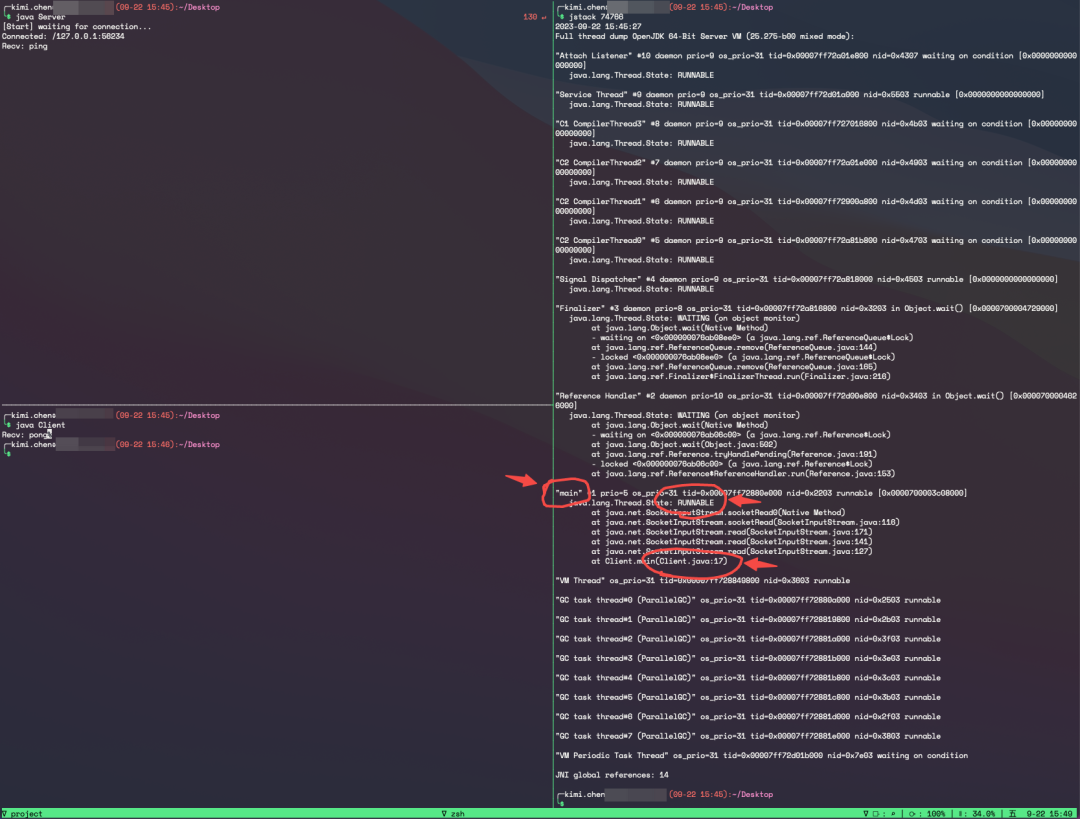
Task: Click the "GC task thread#7 (ParallelGC)" line
Action: 748,736
